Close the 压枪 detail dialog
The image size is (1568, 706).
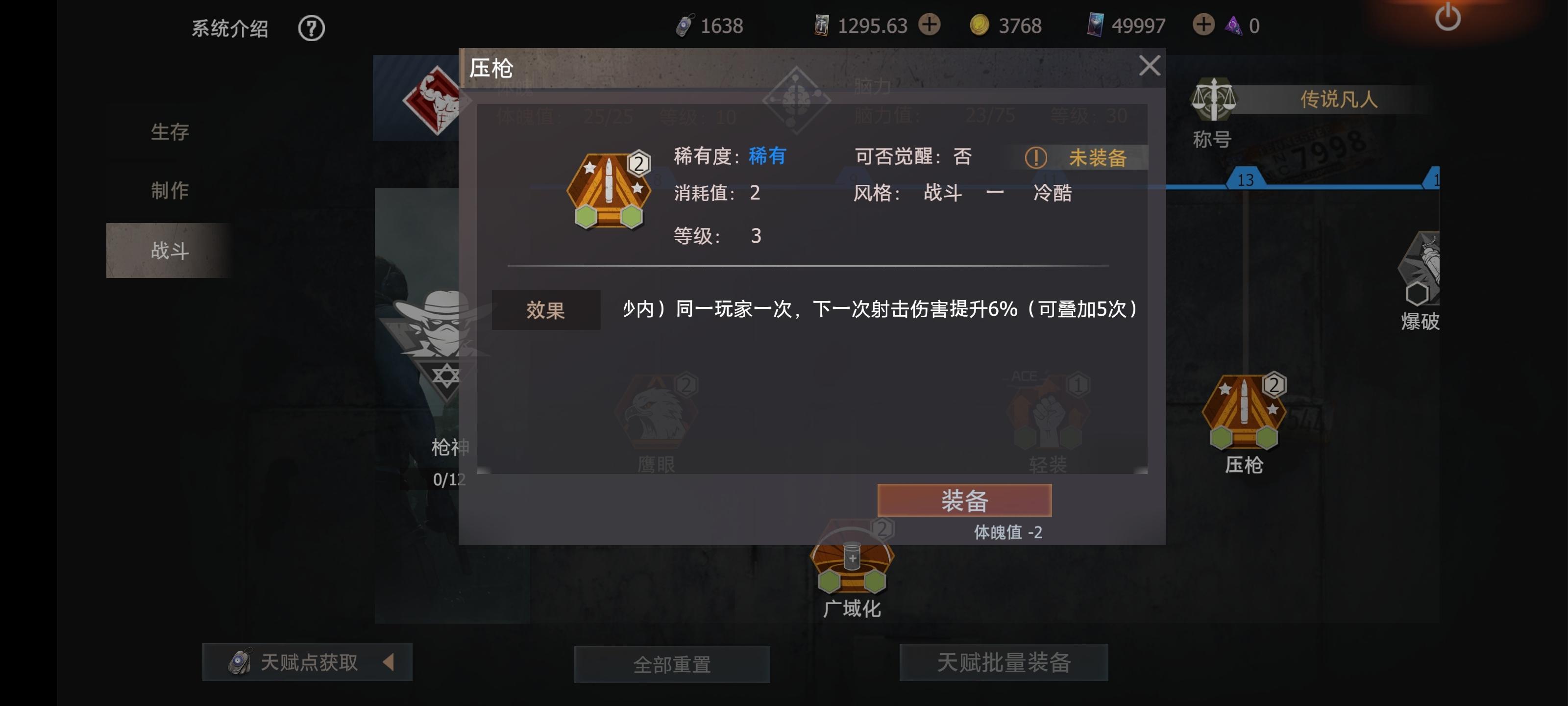[1149, 65]
